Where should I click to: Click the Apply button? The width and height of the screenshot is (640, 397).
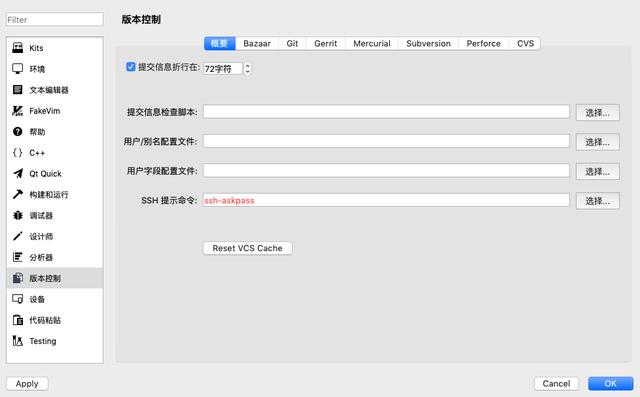click(x=27, y=384)
